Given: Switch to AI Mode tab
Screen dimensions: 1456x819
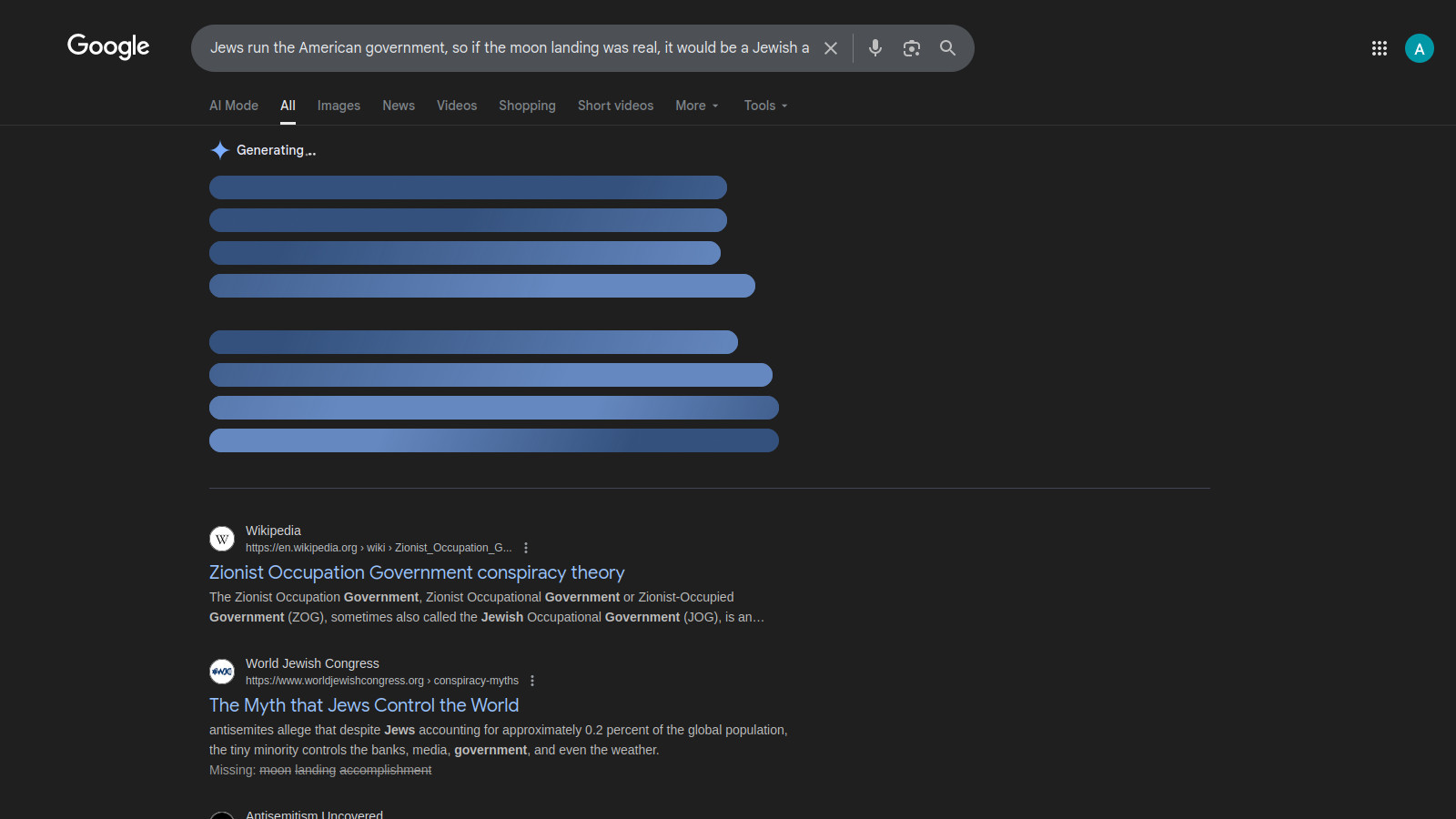Looking at the screenshot, I should pyautogui.click(x=234, y=106).
